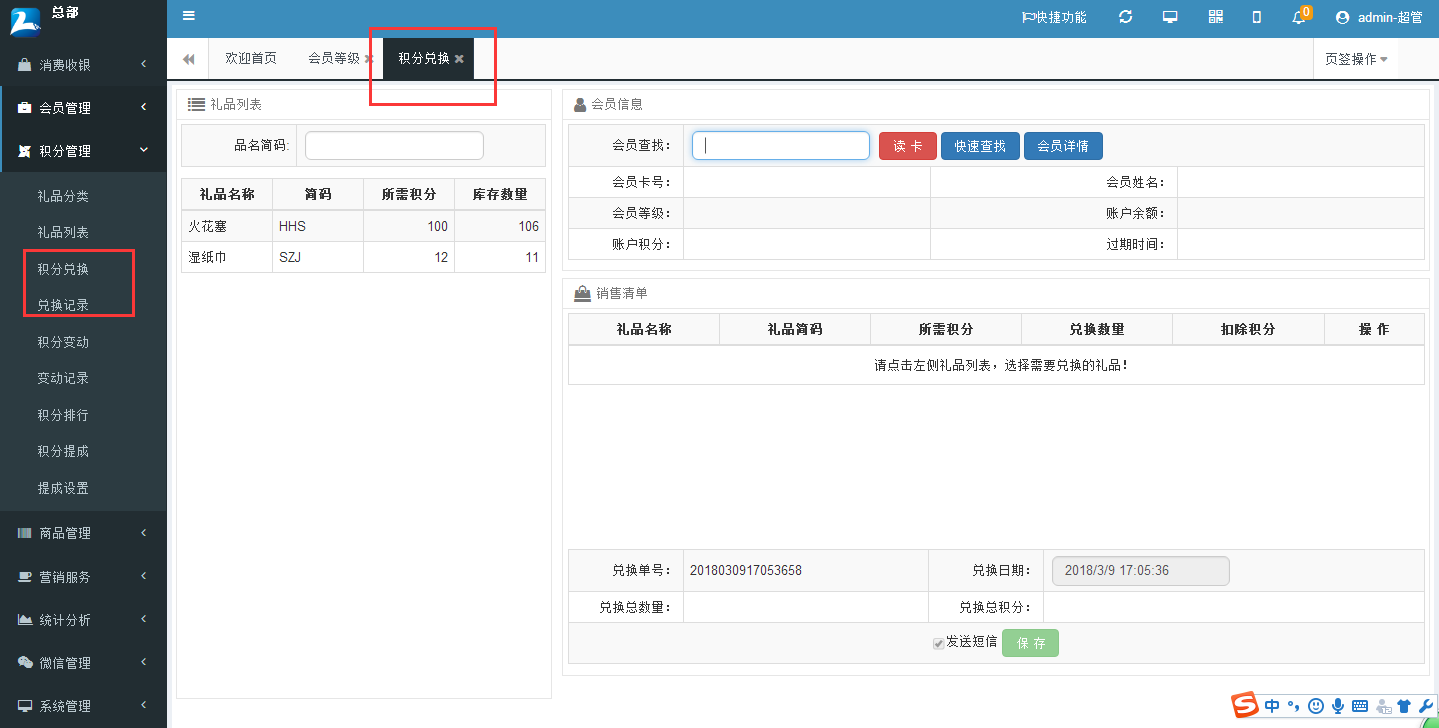Open 兑换记录 in the sidebar

[x=63, y=305]
